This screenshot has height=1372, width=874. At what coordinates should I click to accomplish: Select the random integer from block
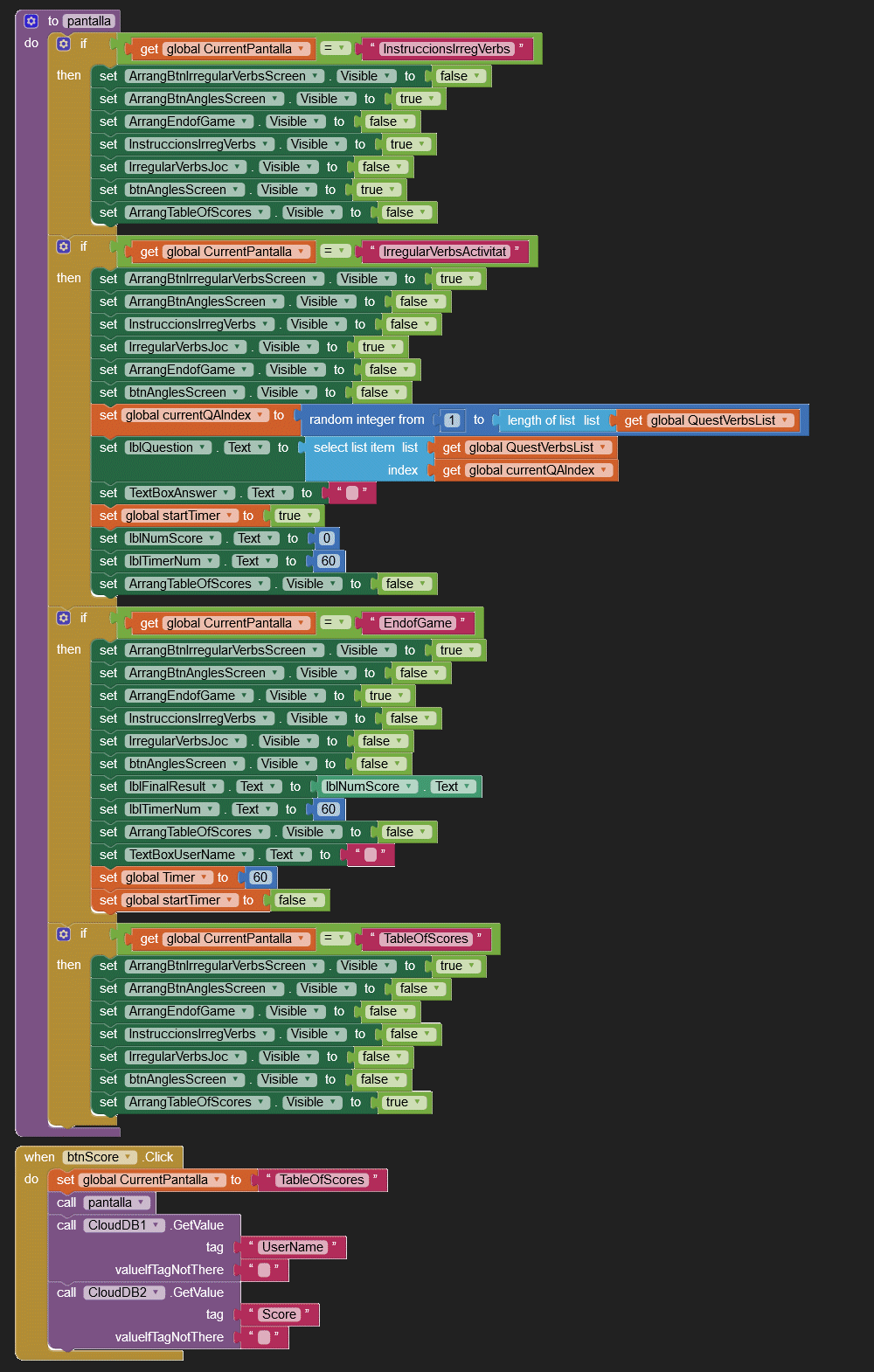(x=366, y=419)
